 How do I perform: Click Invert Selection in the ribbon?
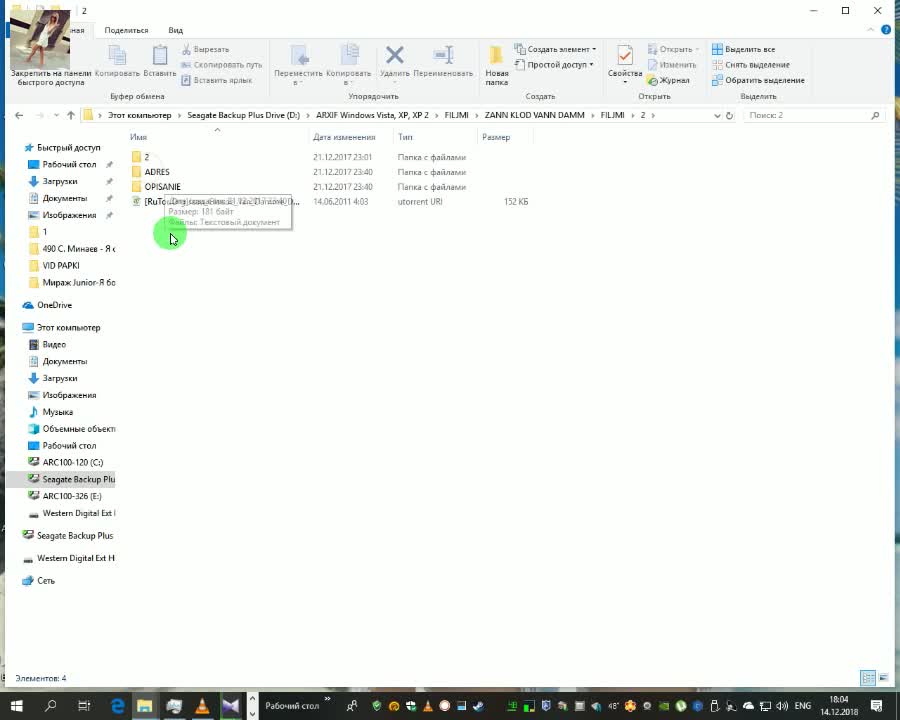click(x=757, y=80)
